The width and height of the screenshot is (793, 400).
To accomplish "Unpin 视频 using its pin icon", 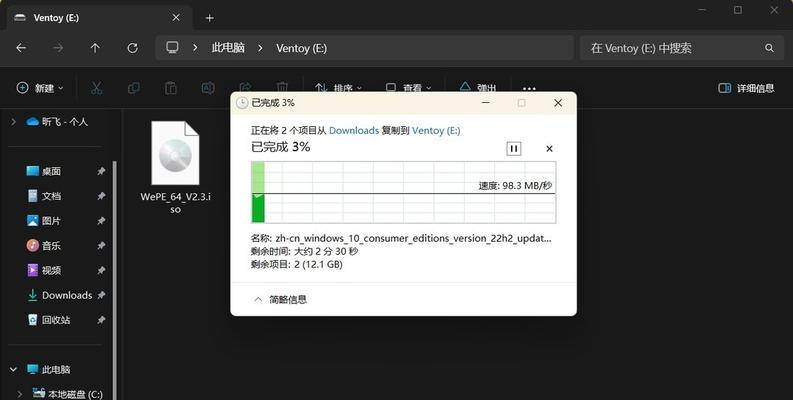I will pos(101,271).
